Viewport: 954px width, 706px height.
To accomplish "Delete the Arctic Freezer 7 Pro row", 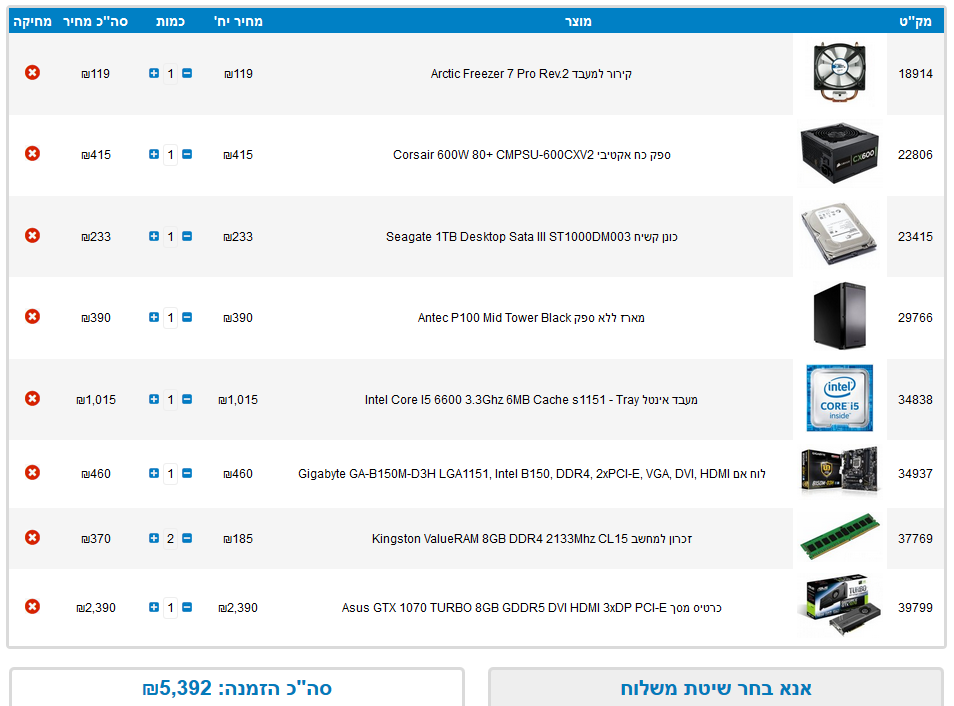I will pyautogui.click(x=32, y=72).
